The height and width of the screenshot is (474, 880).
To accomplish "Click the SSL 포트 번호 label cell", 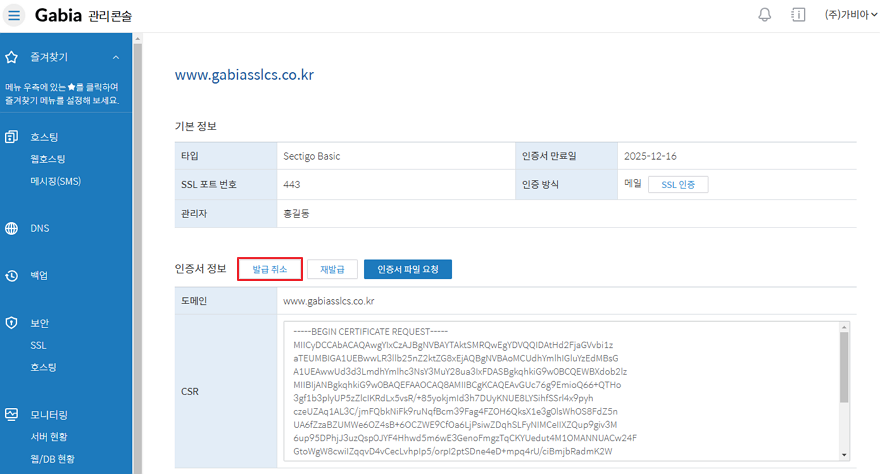I will click(226, 185).
